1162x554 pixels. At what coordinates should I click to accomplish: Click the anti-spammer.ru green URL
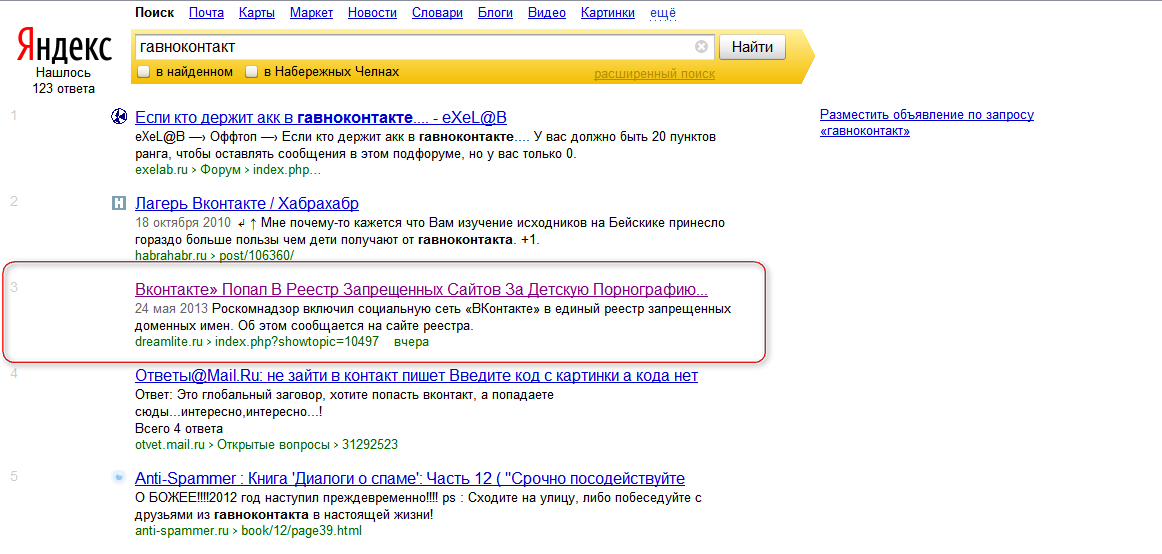coord(182,531)
